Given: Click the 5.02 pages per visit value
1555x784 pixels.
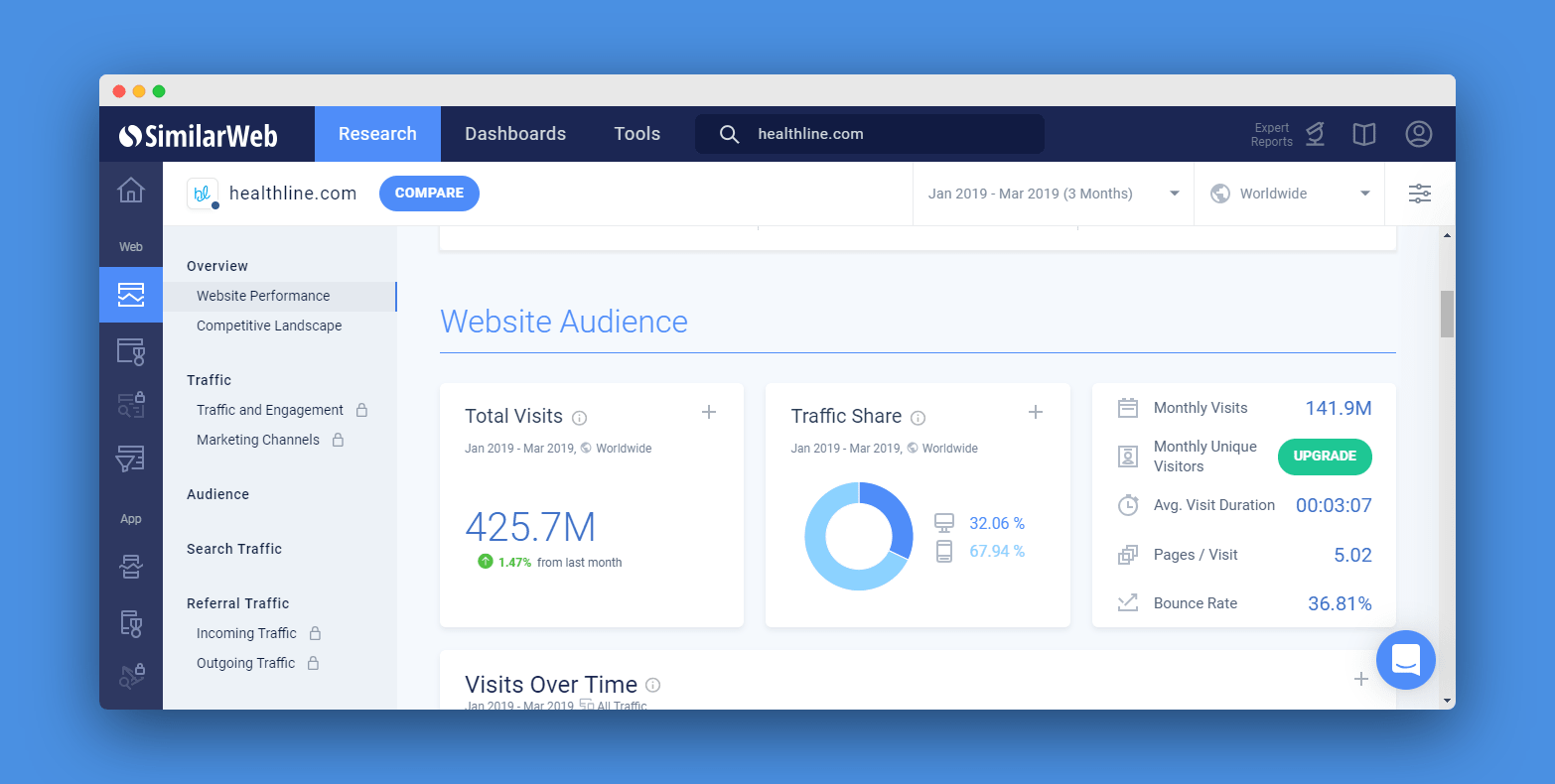Looking at the screenshot, I should (x=1352, y=555).
